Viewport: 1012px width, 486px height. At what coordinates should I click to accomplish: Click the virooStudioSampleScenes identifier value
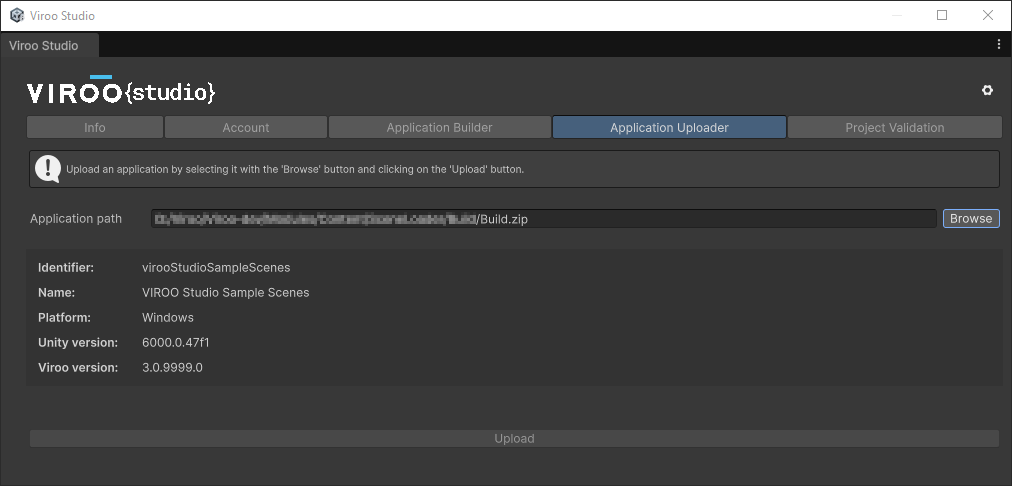pos(216,267)
